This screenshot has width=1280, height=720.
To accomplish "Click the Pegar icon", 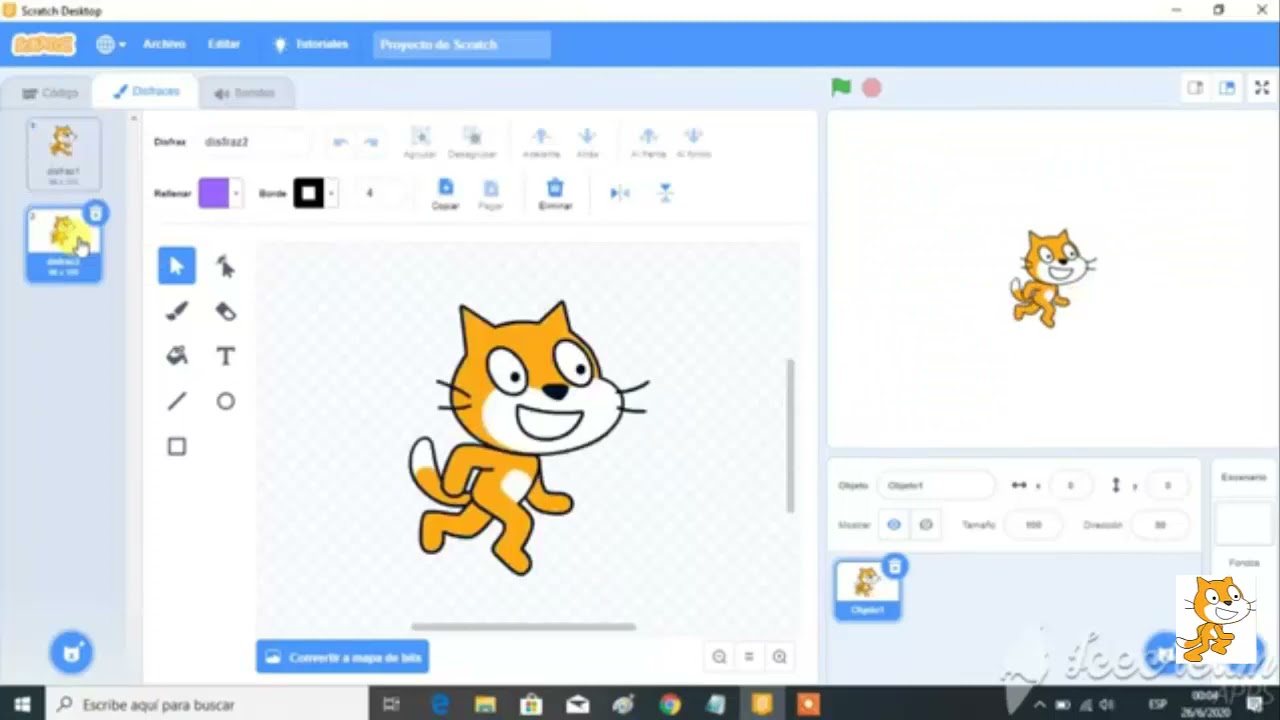I will (x=491, y=188).
